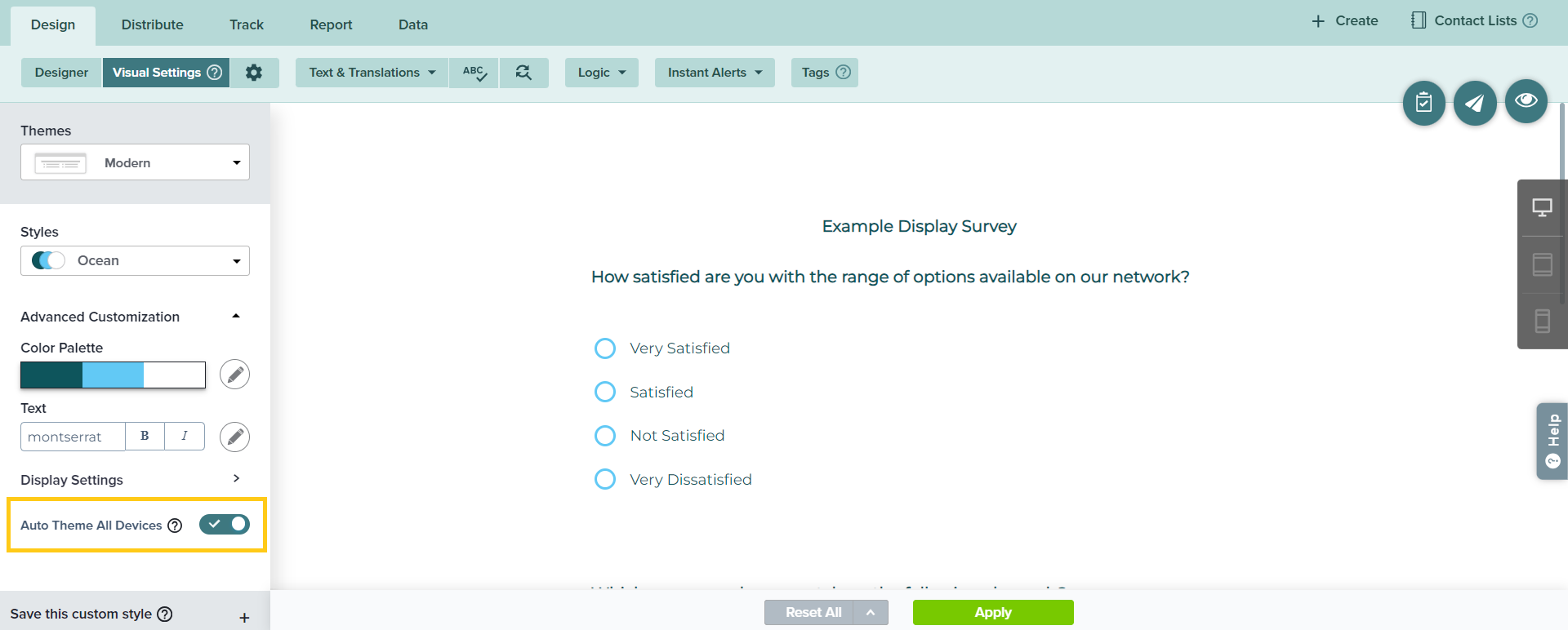Switch to mobile phone preview icon
Viewport: 1568px width, 630px height.
(1542, 321)
